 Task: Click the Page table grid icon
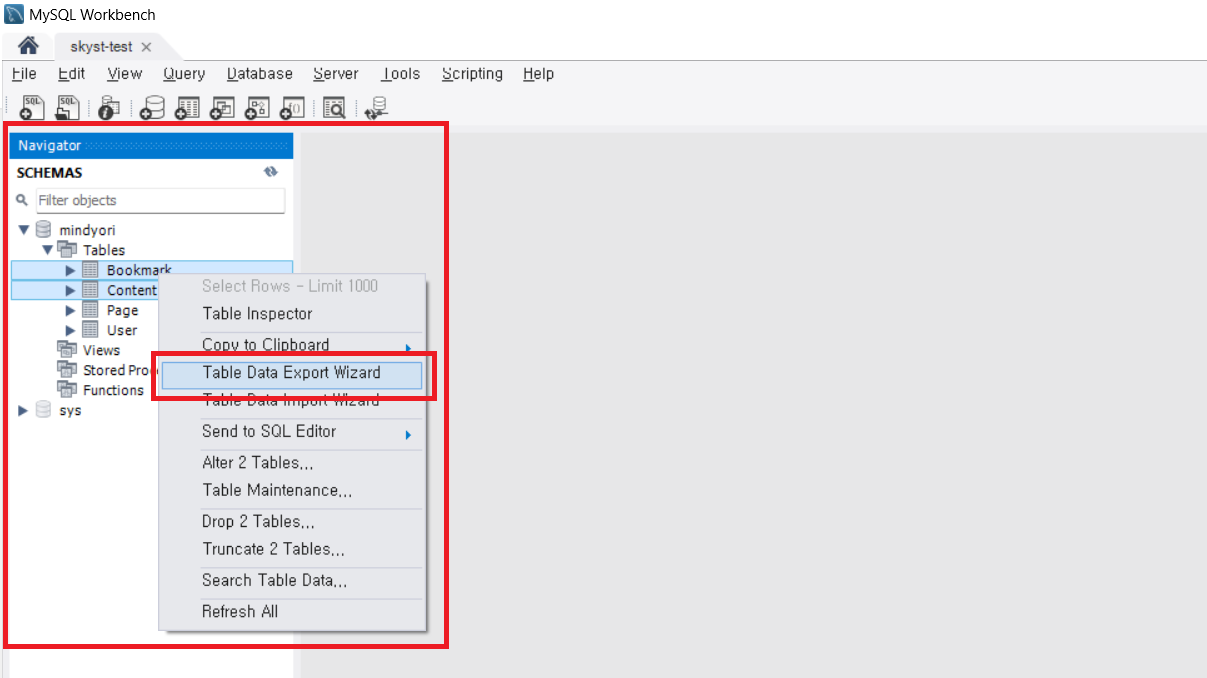click(x=90, y=310)
